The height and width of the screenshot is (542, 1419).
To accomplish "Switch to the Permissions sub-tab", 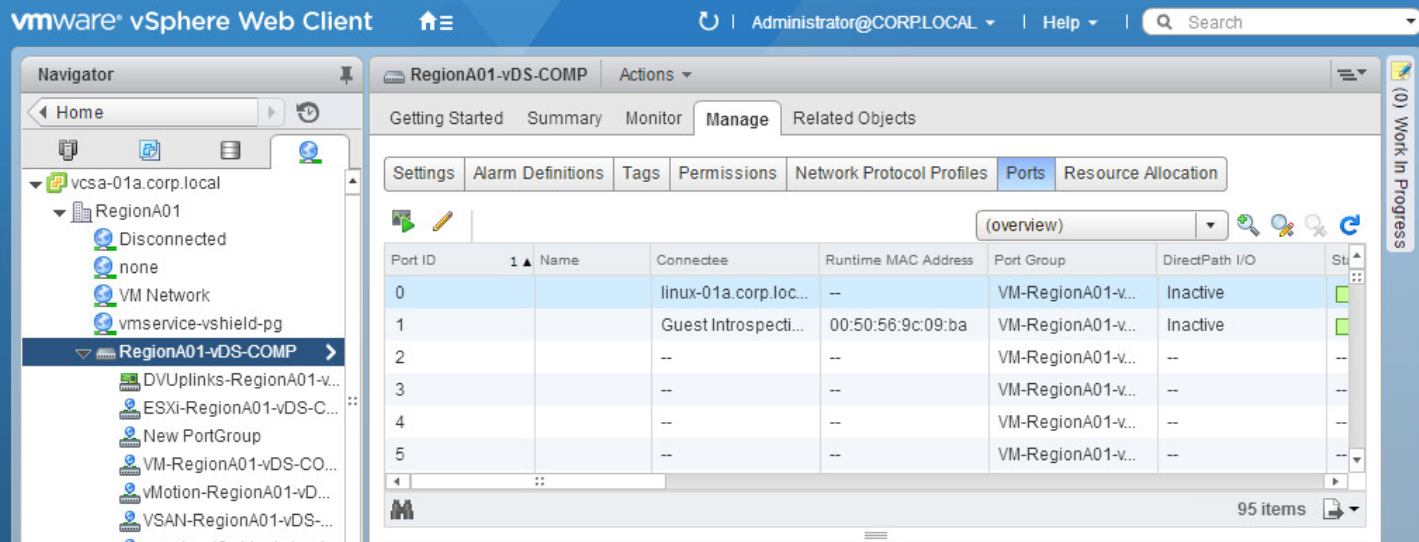I will pyautogui.click(x=728, y=173).
